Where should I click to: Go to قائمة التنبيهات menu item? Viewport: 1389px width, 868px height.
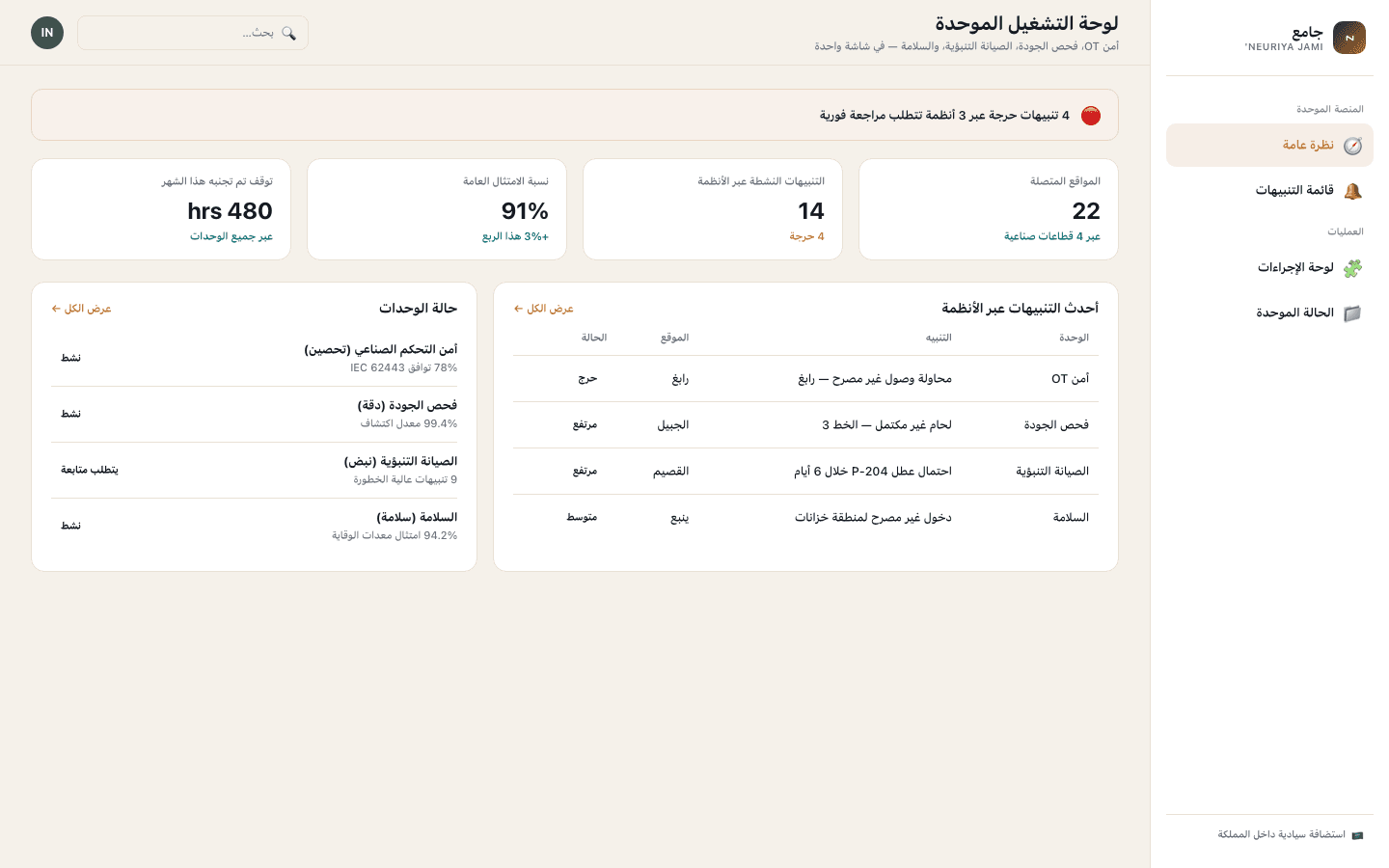pyautogui.click(x=1269, y=191)
